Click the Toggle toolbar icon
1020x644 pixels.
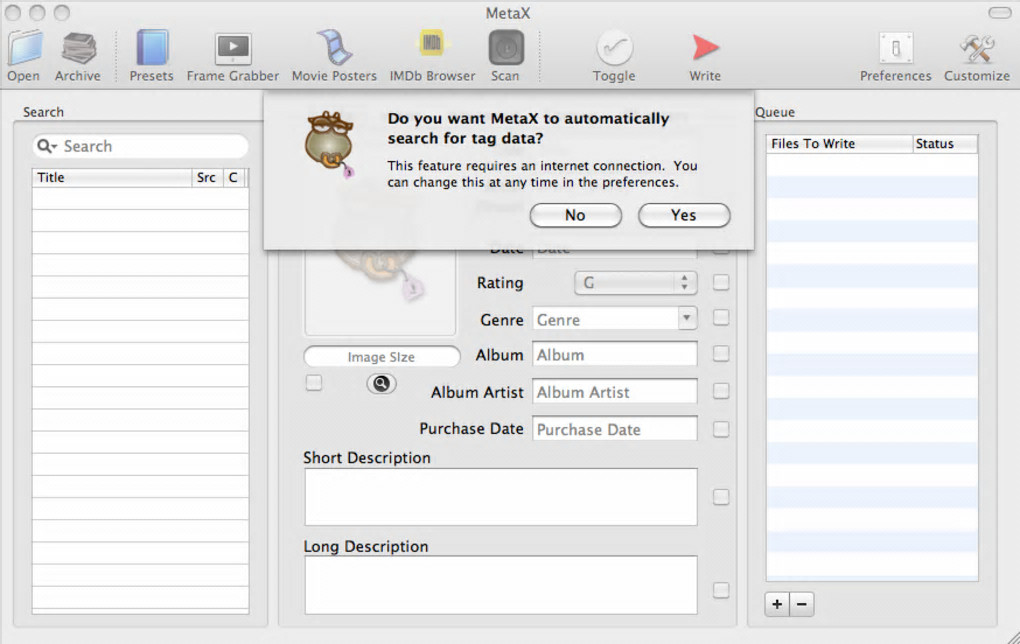tap(614, 48)
